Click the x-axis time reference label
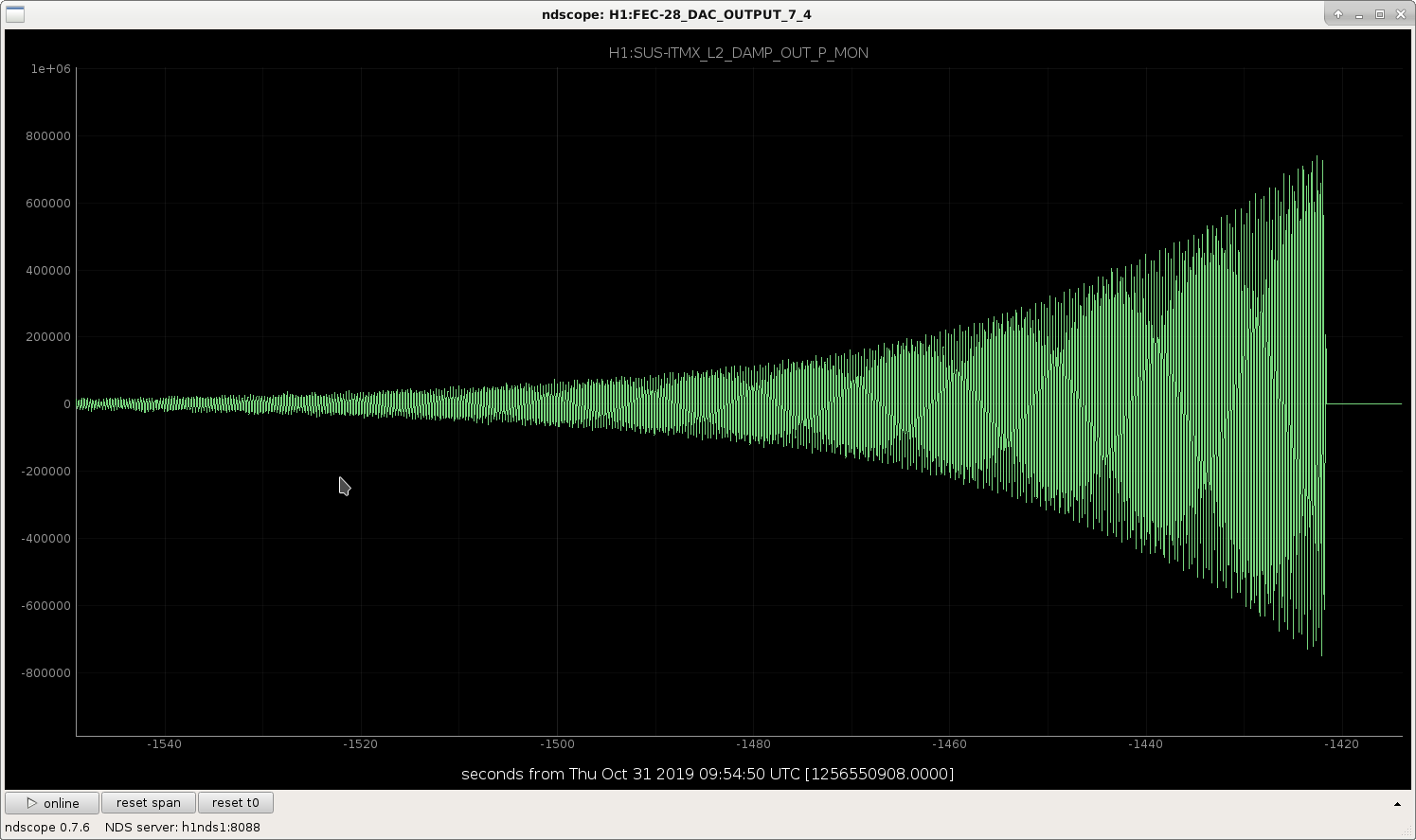The height and width of the screenshot is (840, 1416). (x=708, y=774)
